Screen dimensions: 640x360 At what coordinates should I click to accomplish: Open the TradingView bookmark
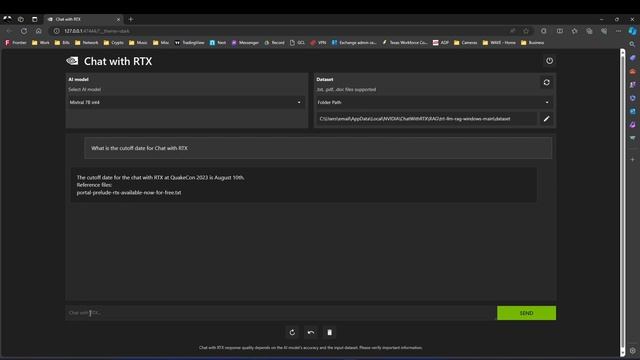(189, 42)
